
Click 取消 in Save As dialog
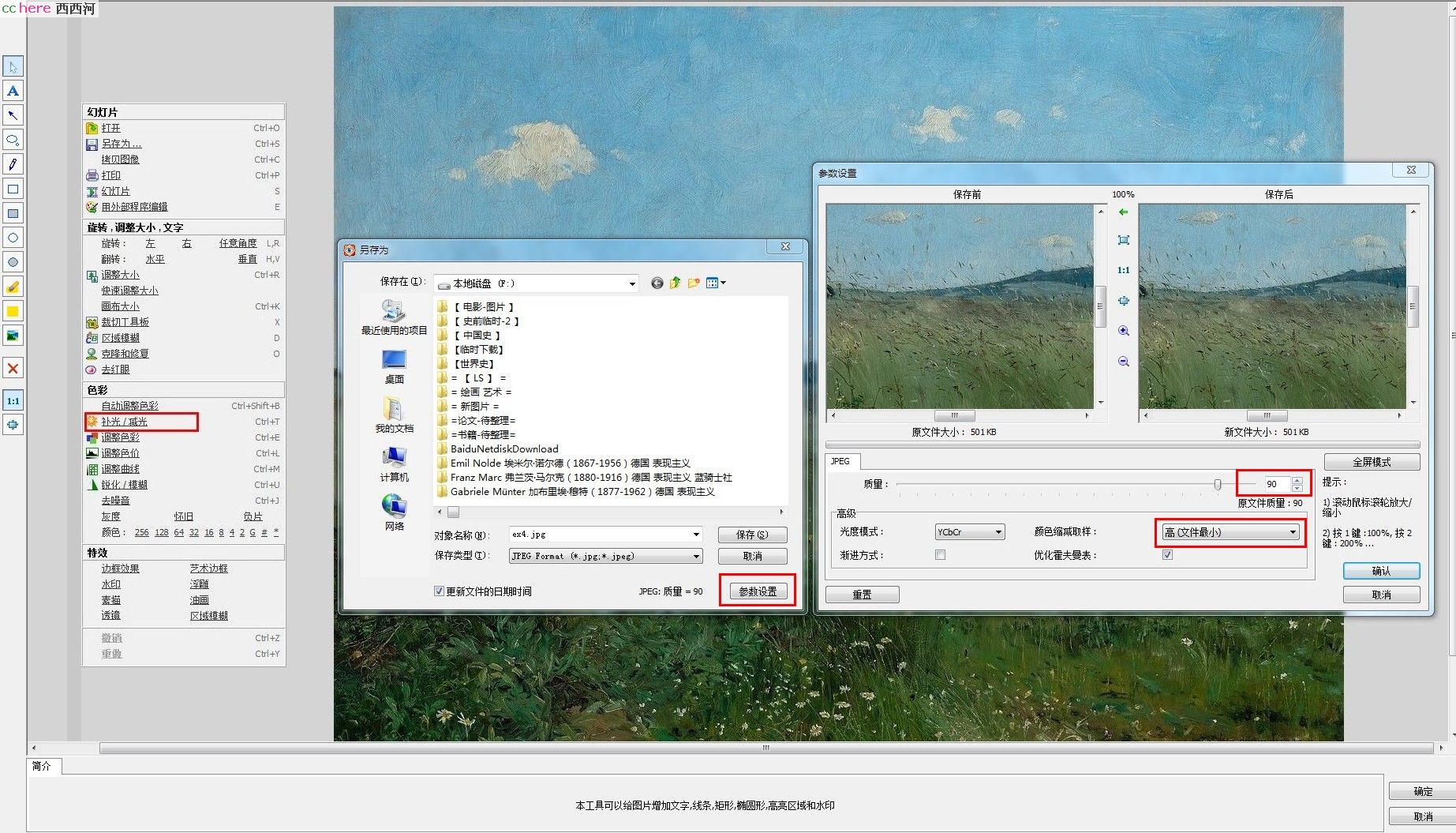click(x=752, y=556)
